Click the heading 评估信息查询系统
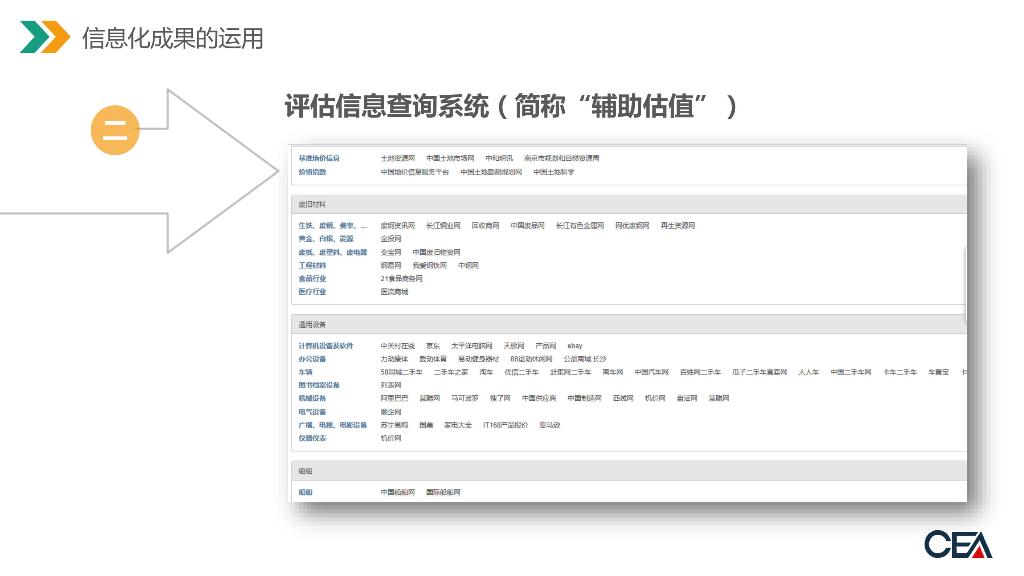Image resolution: width=1024 pixels, height=576 pixels. coord(387,106)
